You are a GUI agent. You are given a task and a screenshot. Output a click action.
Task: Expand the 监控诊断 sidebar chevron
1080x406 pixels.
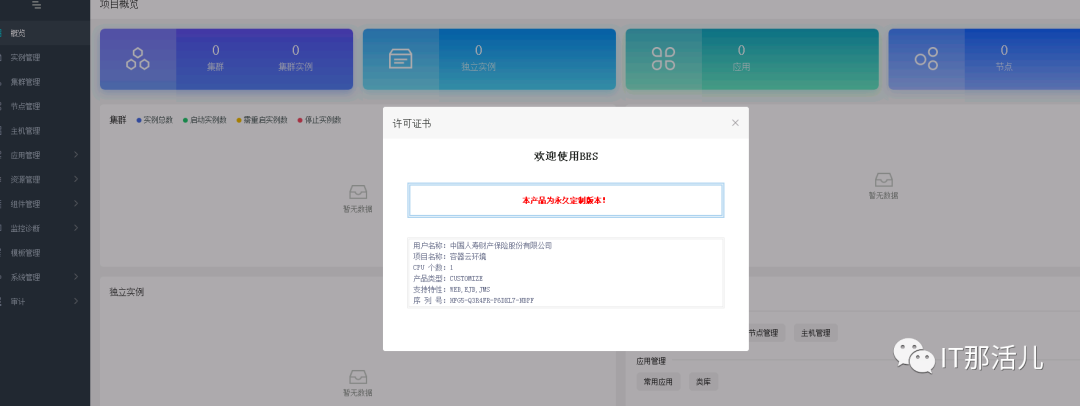[76, 228]
